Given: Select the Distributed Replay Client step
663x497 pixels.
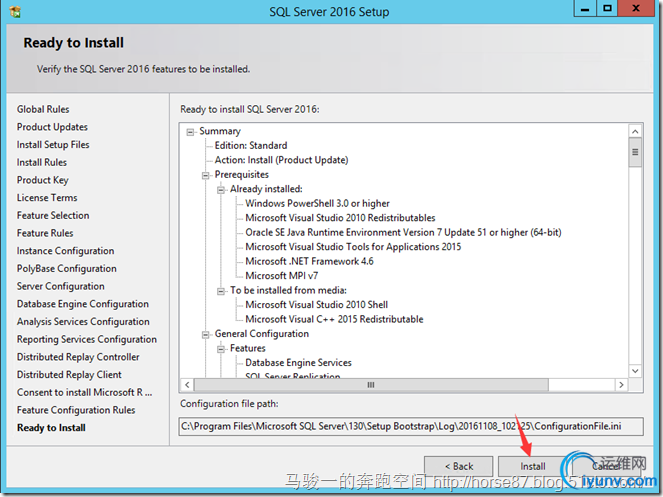Looking at the screenshot, I should (x=69, y=375).
